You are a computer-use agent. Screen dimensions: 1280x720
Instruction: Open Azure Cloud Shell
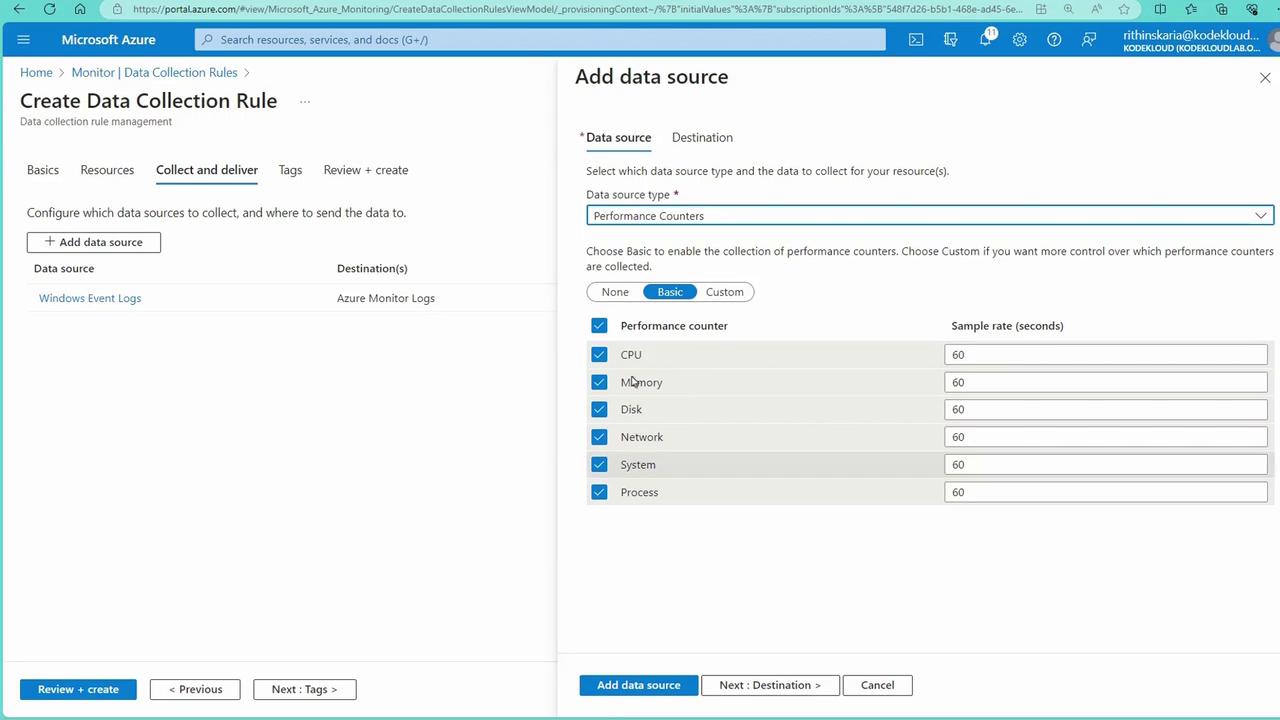tap(916, 40)
